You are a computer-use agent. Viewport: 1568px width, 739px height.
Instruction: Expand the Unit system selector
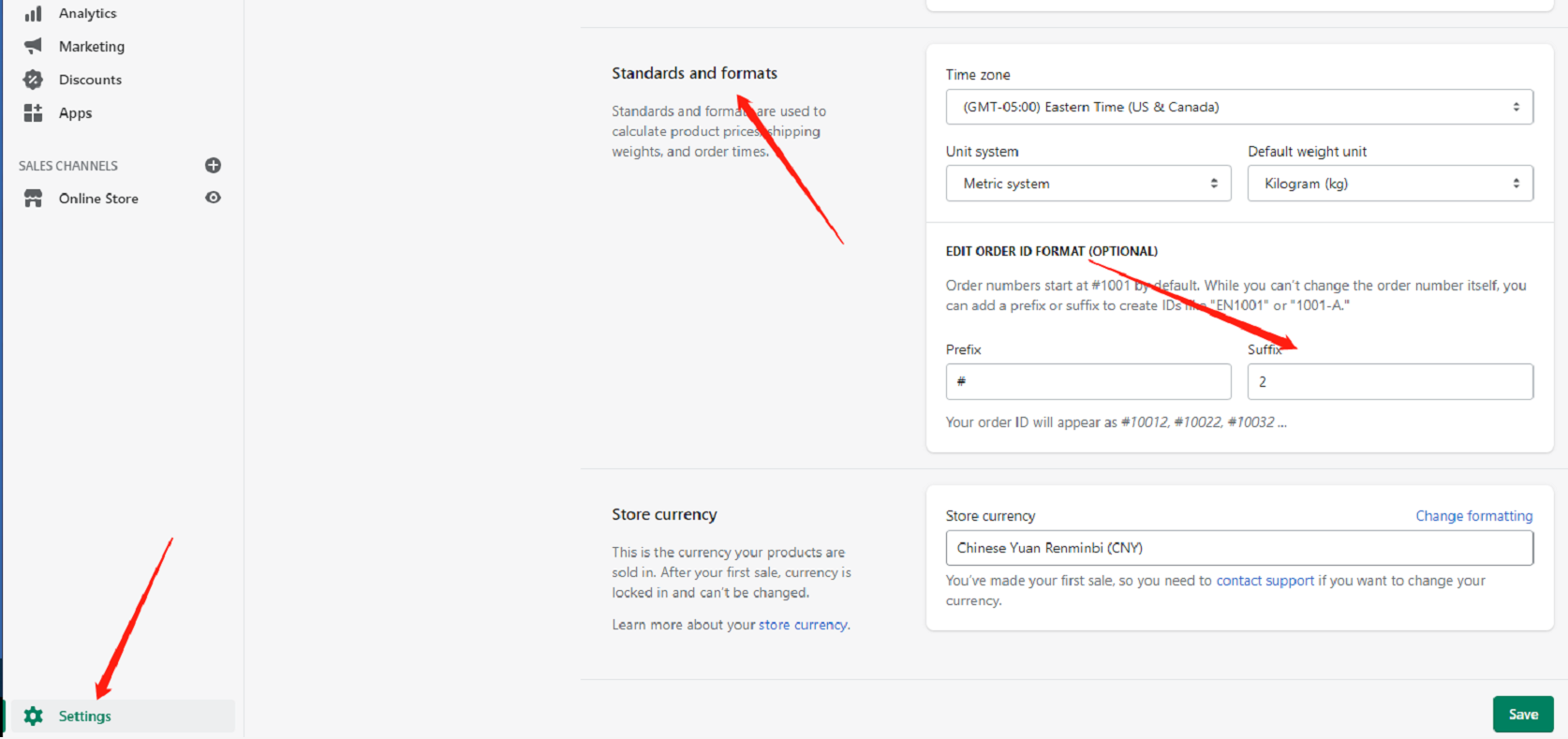click(x=1087, y=184)
